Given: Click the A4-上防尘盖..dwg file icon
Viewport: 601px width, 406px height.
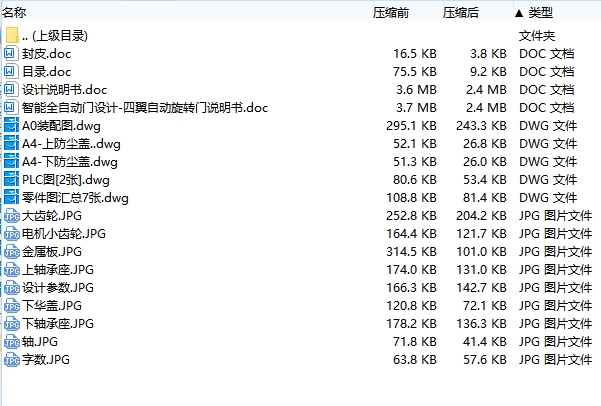Looking at the screenshot, I should pyautogui.click(x=11, y=143).
